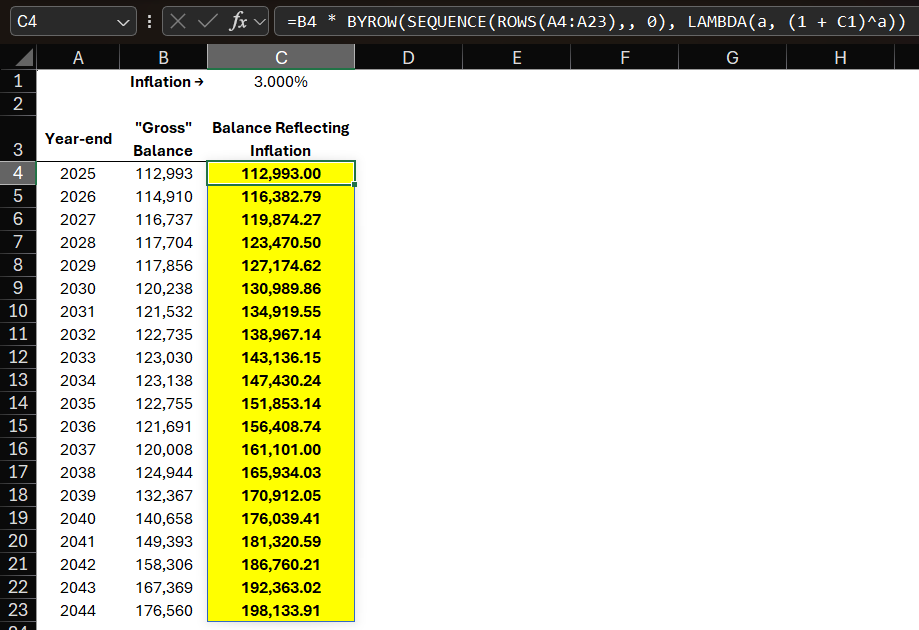Click the Year-end header cell

(78, 138)
